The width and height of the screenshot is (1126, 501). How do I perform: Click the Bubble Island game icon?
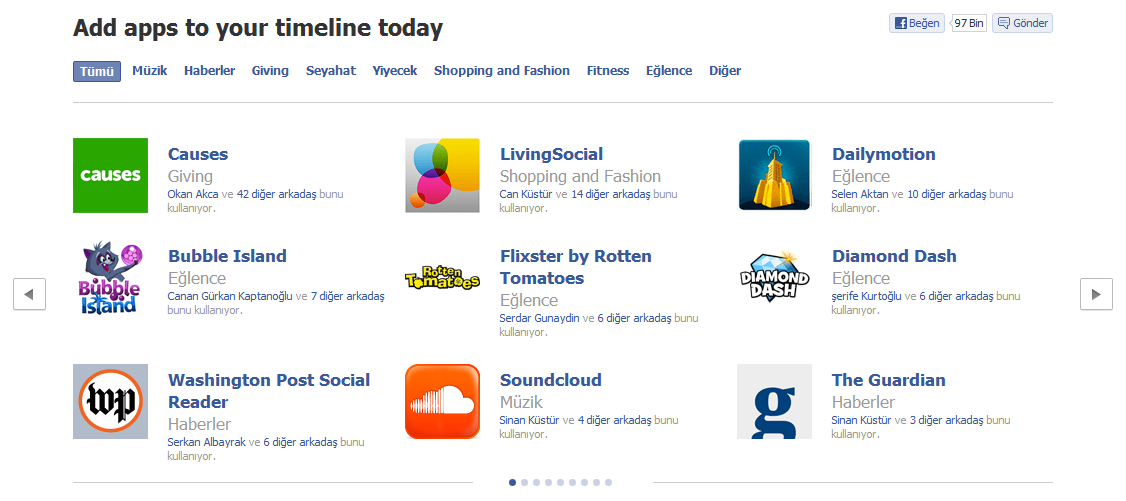[x=110, y=278]
